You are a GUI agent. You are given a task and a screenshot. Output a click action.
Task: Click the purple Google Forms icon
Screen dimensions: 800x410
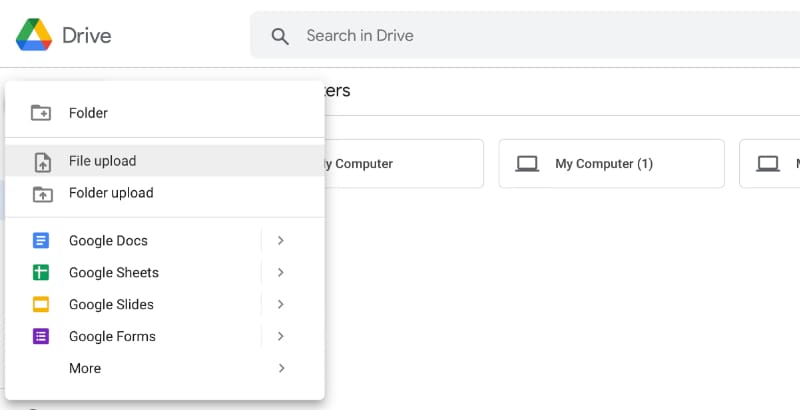(41, 337)
